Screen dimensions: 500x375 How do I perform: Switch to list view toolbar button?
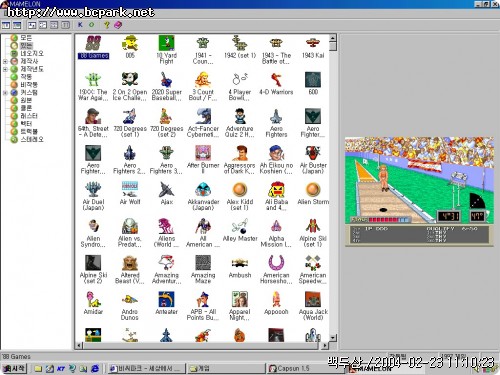[x=54, y=25]
